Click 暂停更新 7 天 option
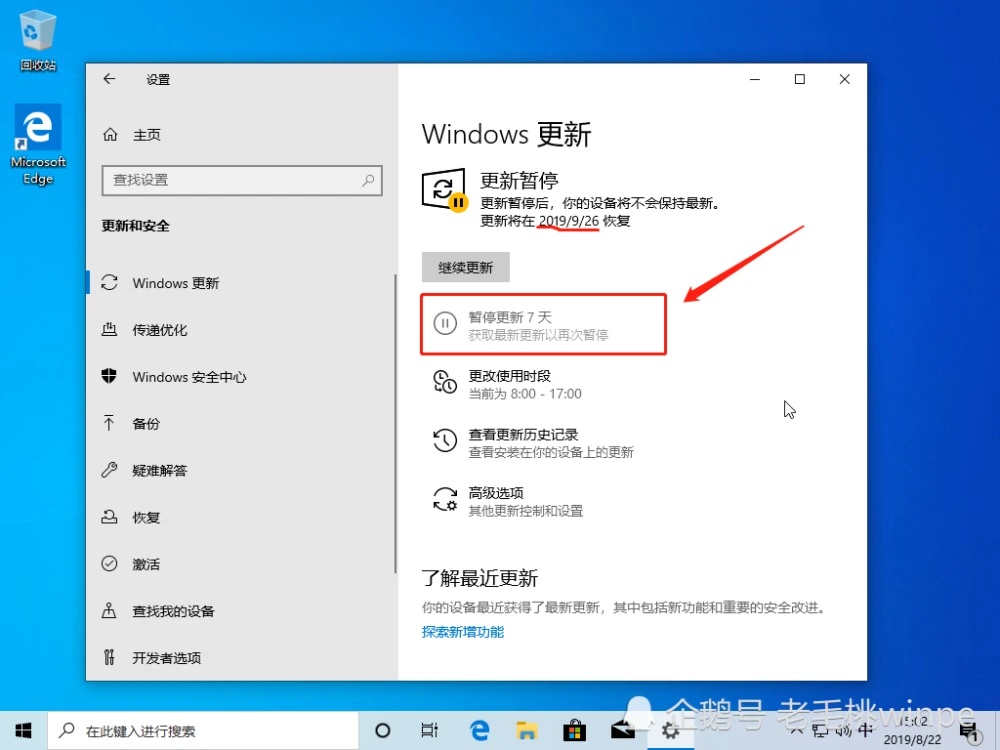Screen dimensions: 1000x750 pyautogui.click(x=543, y=324)
